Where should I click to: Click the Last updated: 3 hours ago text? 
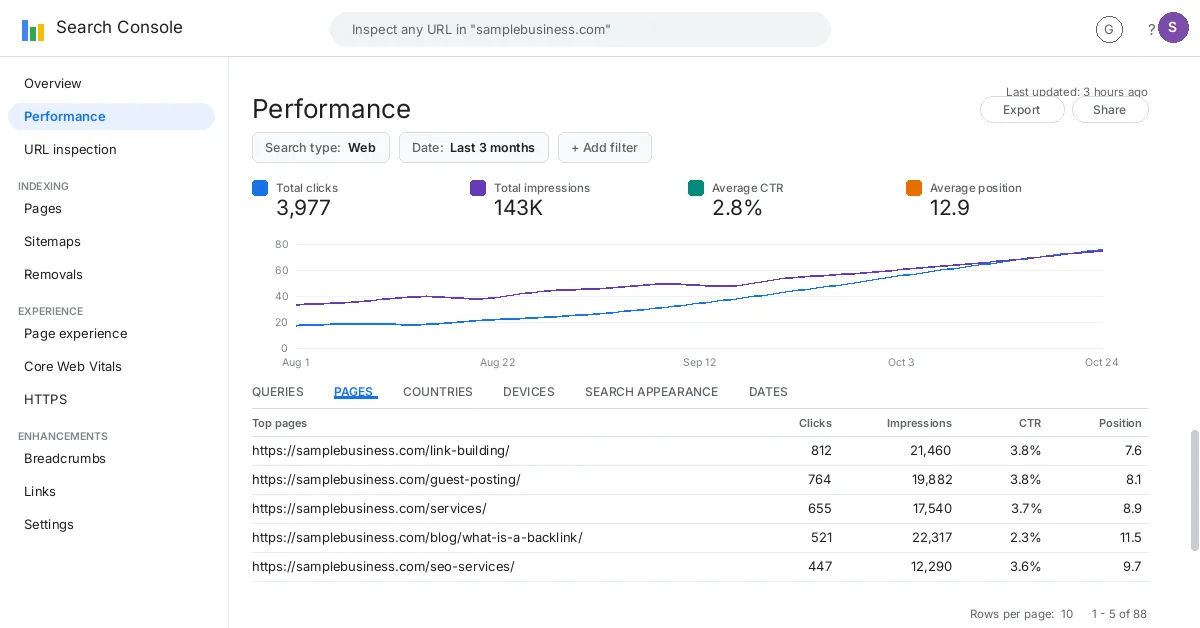[1077, 92]
